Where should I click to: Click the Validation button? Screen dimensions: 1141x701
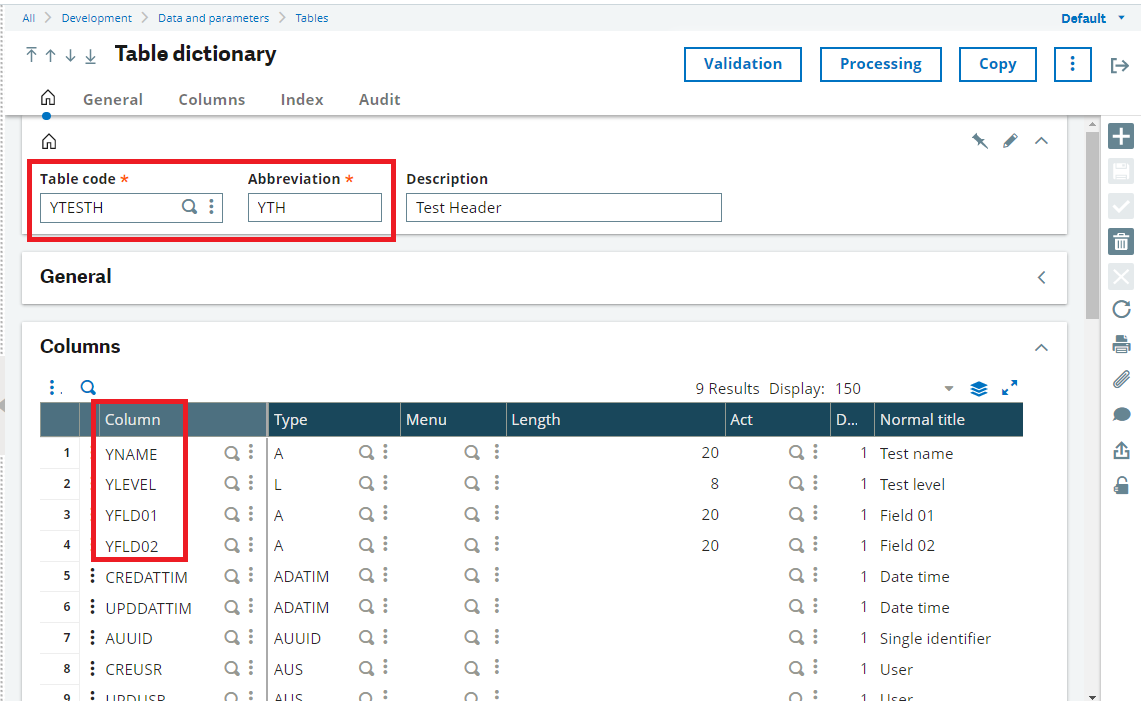click(743, 64)
